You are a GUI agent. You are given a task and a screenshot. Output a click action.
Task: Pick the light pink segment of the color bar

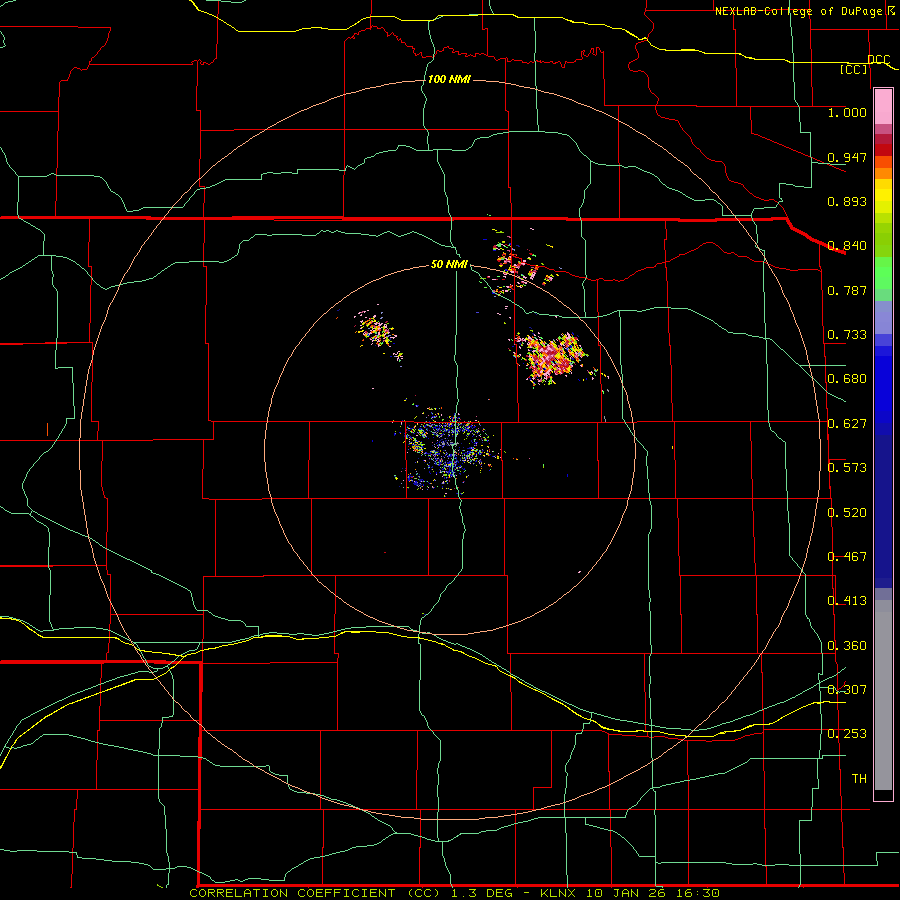(x=883, y=107)
